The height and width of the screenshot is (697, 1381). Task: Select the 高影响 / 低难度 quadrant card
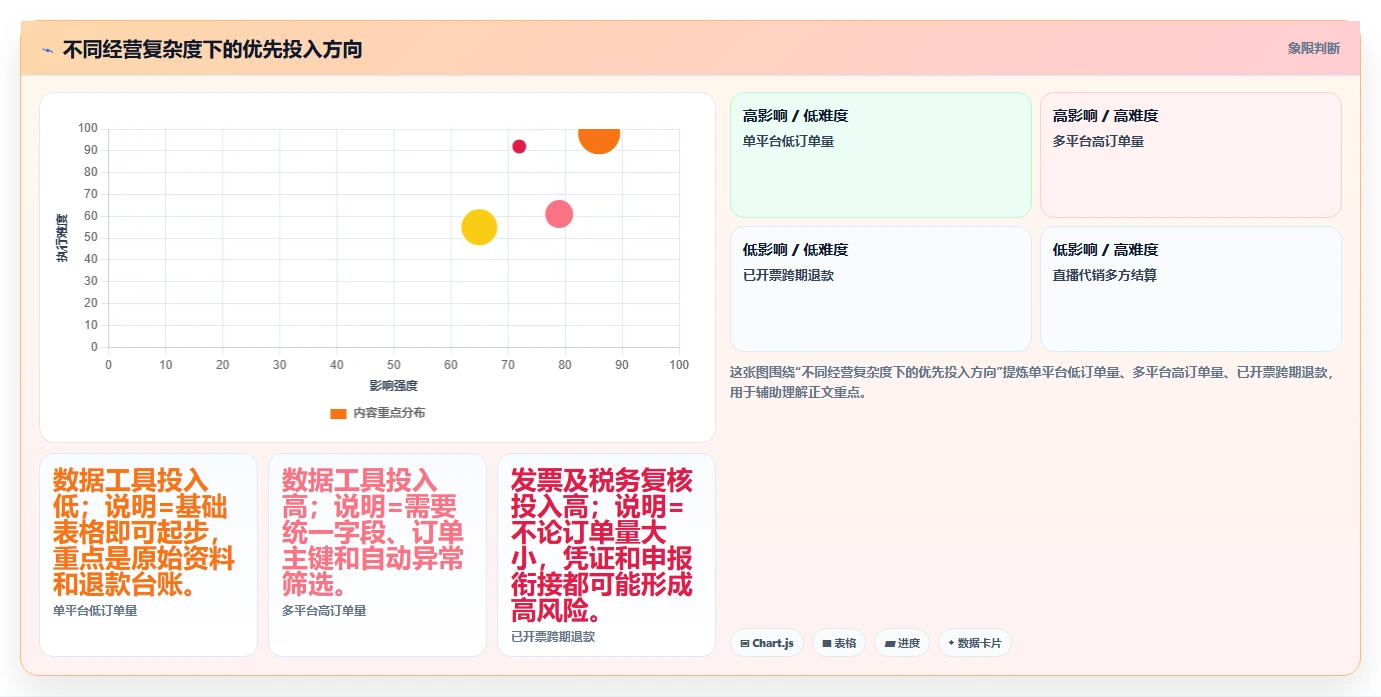[880, 155]
